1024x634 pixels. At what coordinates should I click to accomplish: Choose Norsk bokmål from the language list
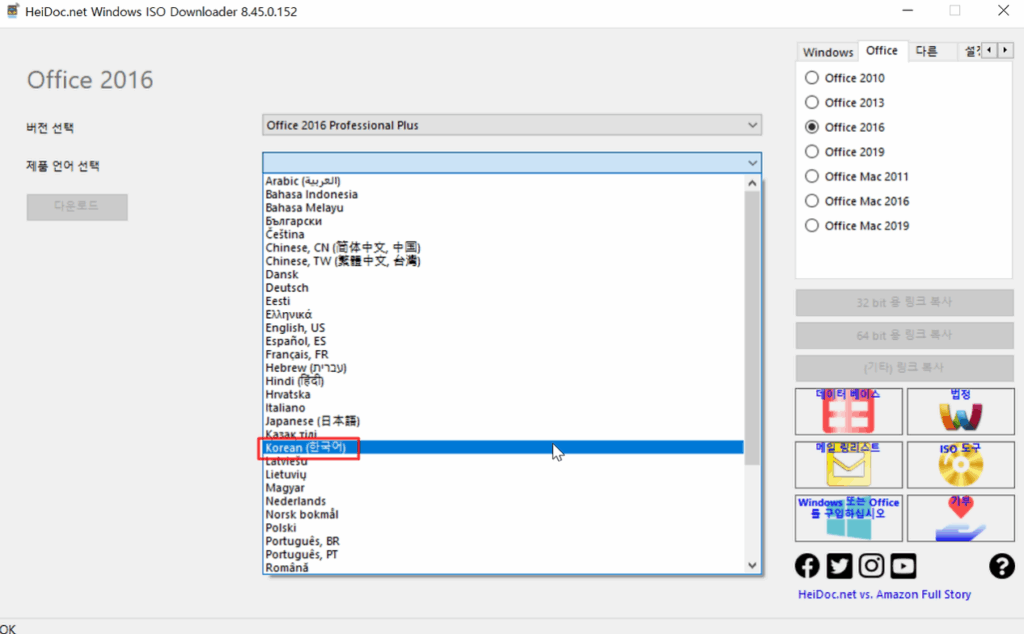(x=504, y=515)
